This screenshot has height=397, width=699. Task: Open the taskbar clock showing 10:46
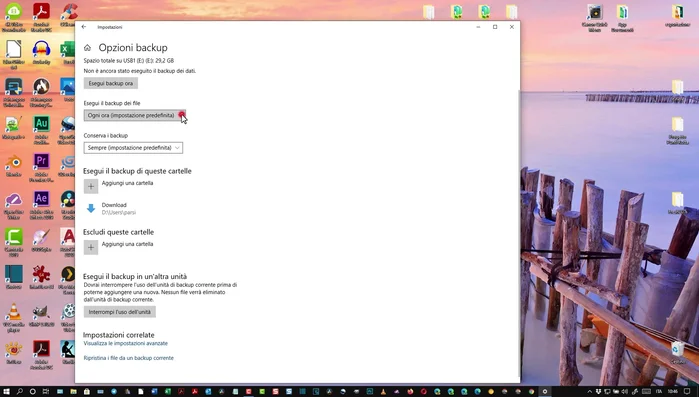click(x=674, y=392)
